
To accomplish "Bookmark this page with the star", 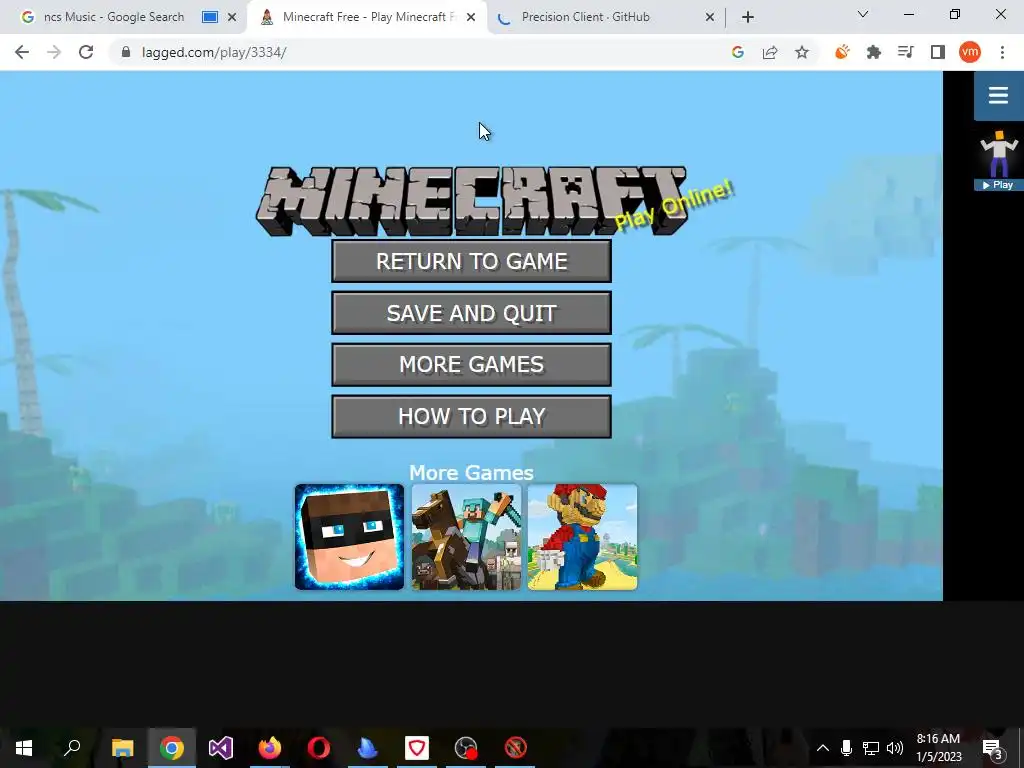I will [x=802, y=52].
